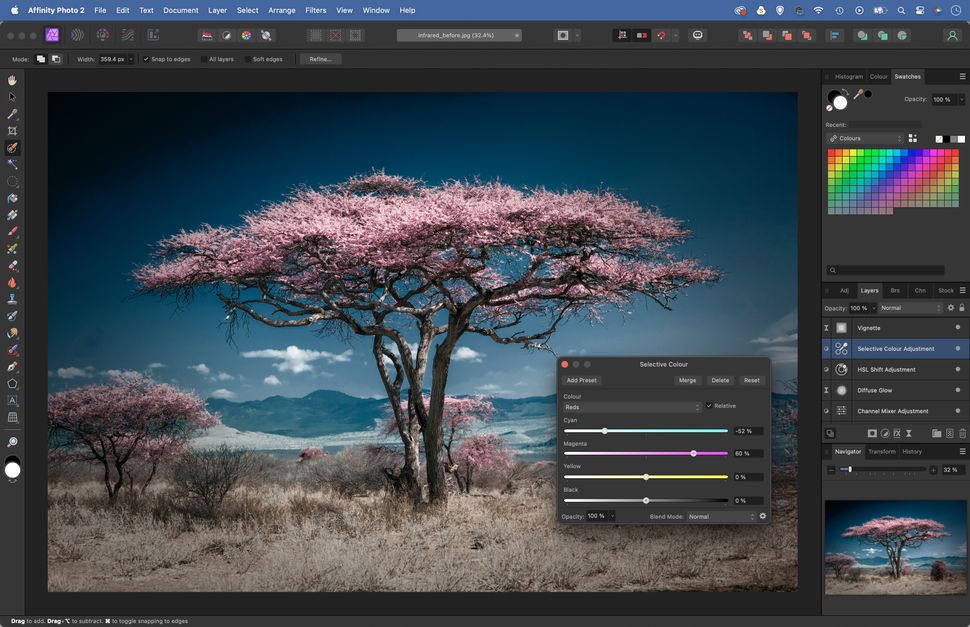Click the Spotlight search icon in menu bar
Screen dimensions: 970x627
coord(901,9)
